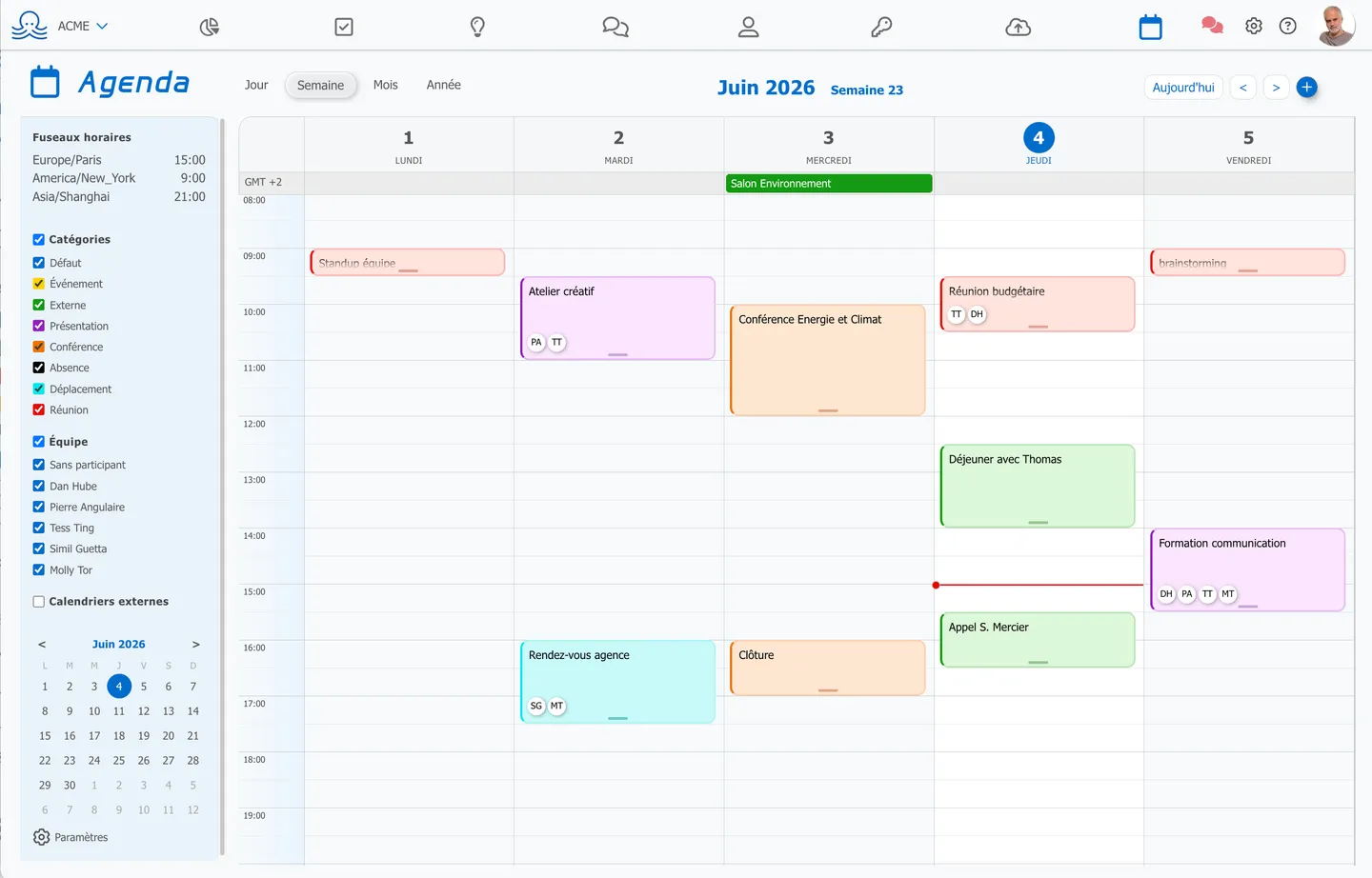Go to previous month in mini calendar
This screenshot has height=878, width=1372.
click(x=42, y=645)
